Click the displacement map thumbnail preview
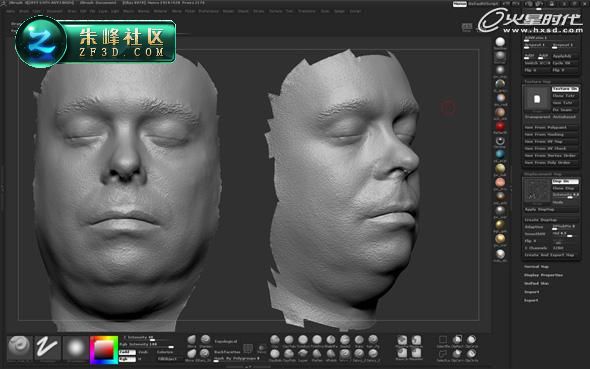 [x=537, y=191]
